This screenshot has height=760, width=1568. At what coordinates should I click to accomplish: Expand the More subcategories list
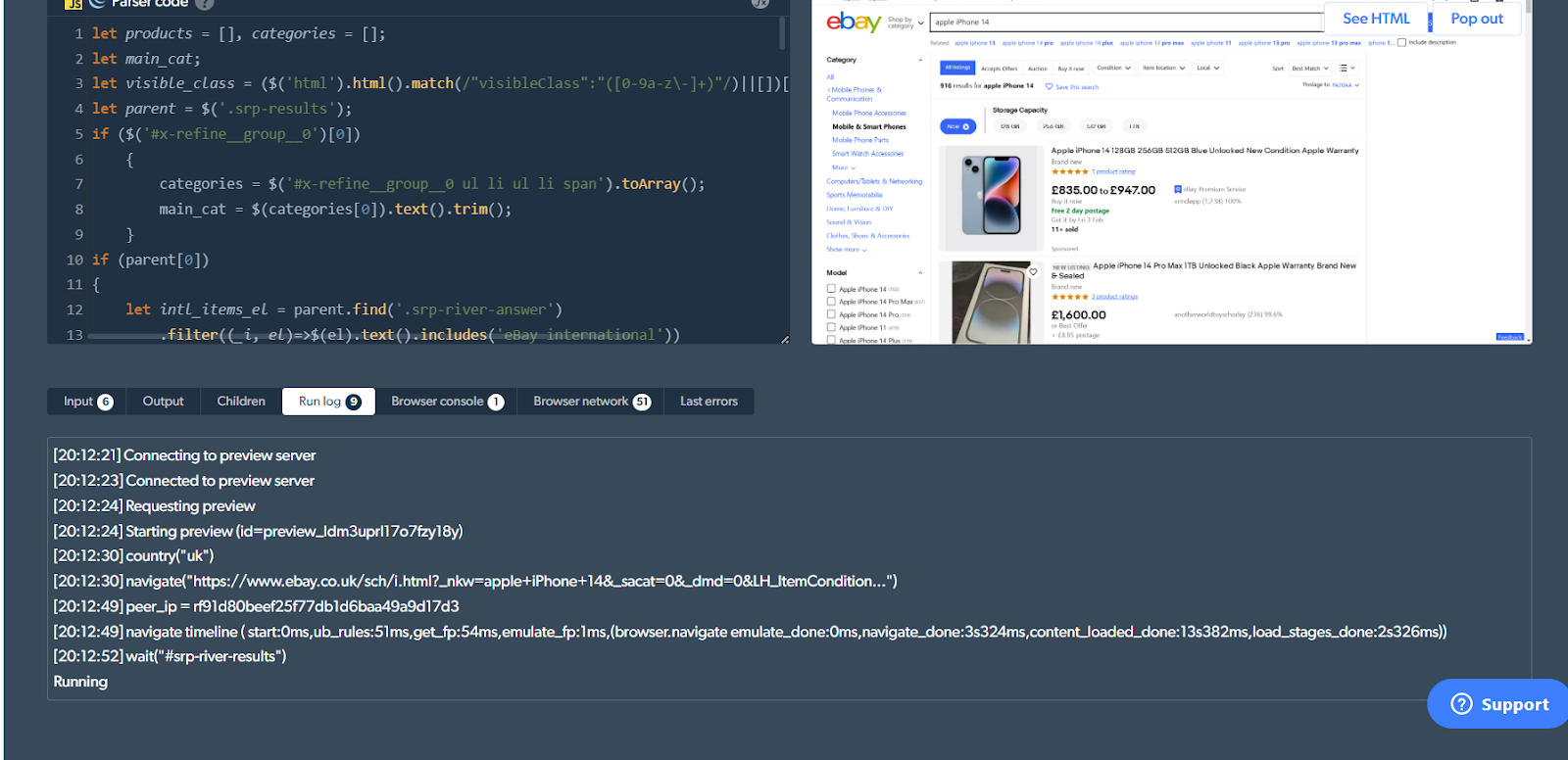tap(844, 167)
